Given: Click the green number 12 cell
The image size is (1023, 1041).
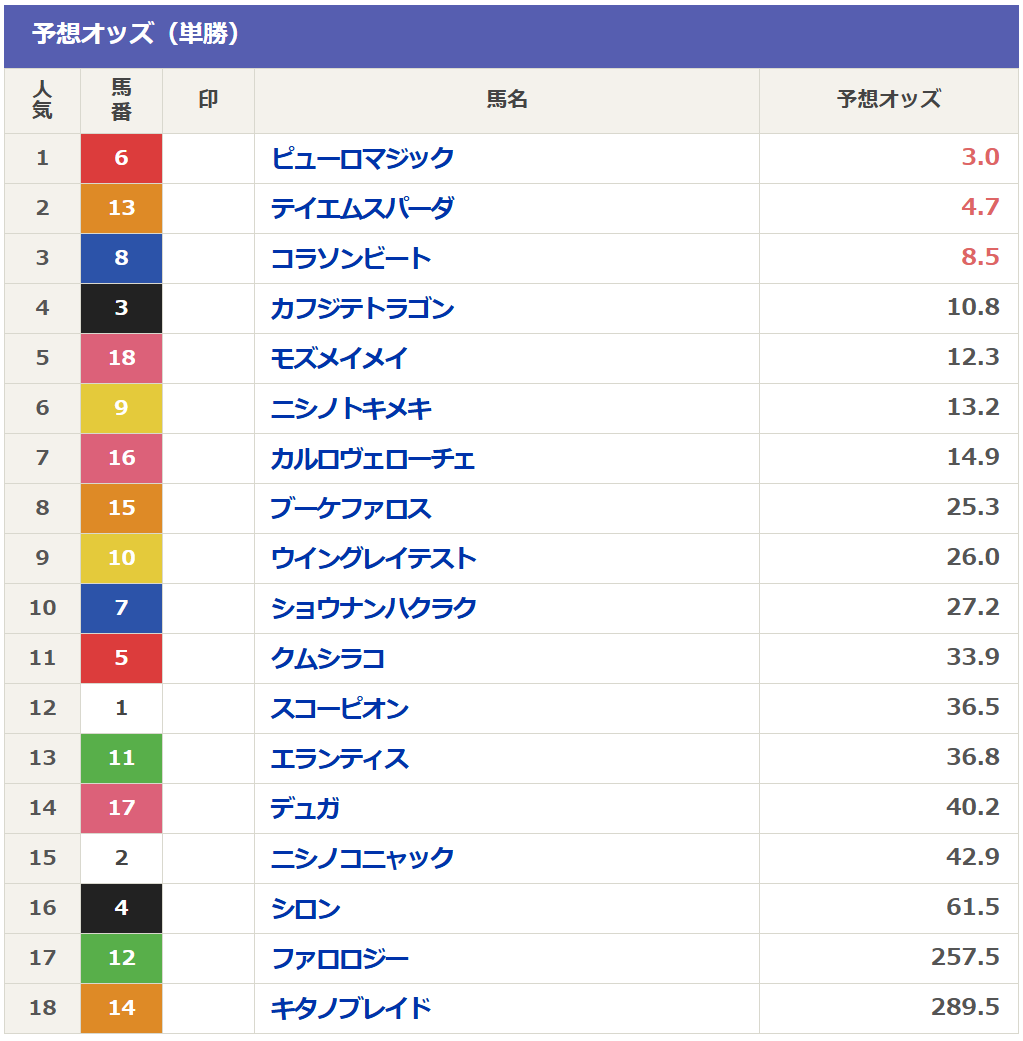Looking at the screenshot, I should coord(121,958).
